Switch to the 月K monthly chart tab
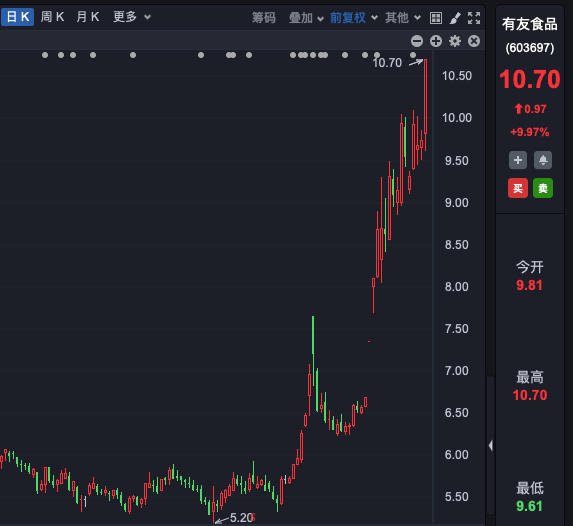 [x=88, y=17]
